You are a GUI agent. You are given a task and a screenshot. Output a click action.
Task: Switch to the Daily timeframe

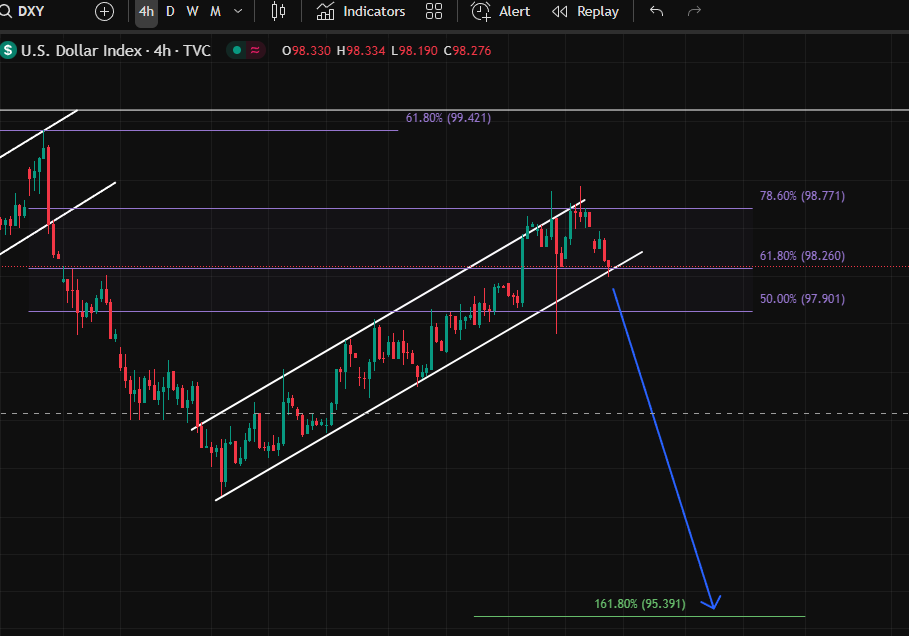pos(170,12)
